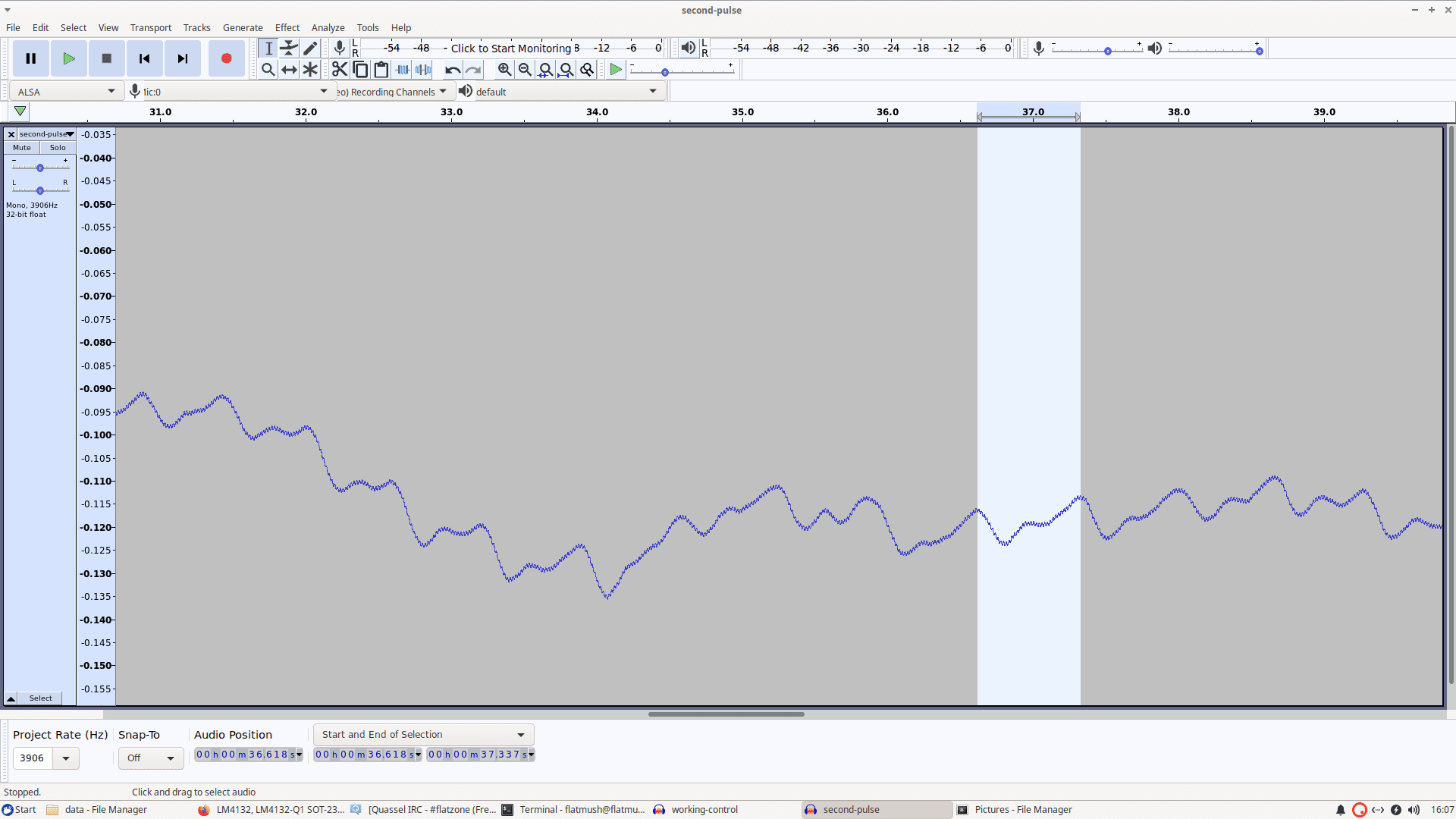Open the Generate menu
The image size is (1456, 819).
point(243,28)
